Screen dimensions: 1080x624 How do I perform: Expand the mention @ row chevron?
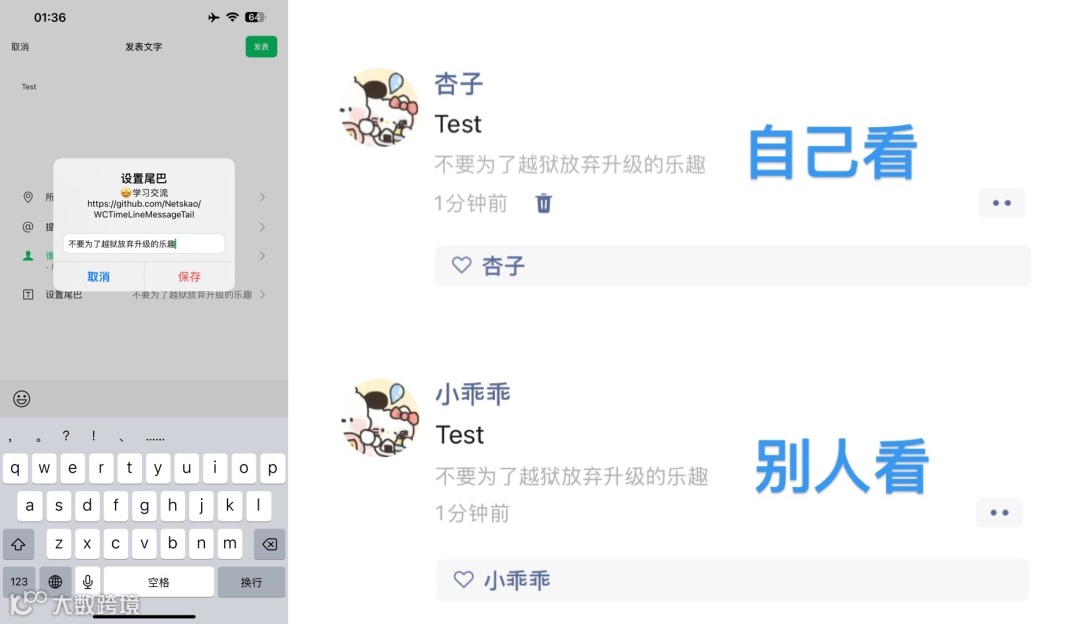(262, 227)
